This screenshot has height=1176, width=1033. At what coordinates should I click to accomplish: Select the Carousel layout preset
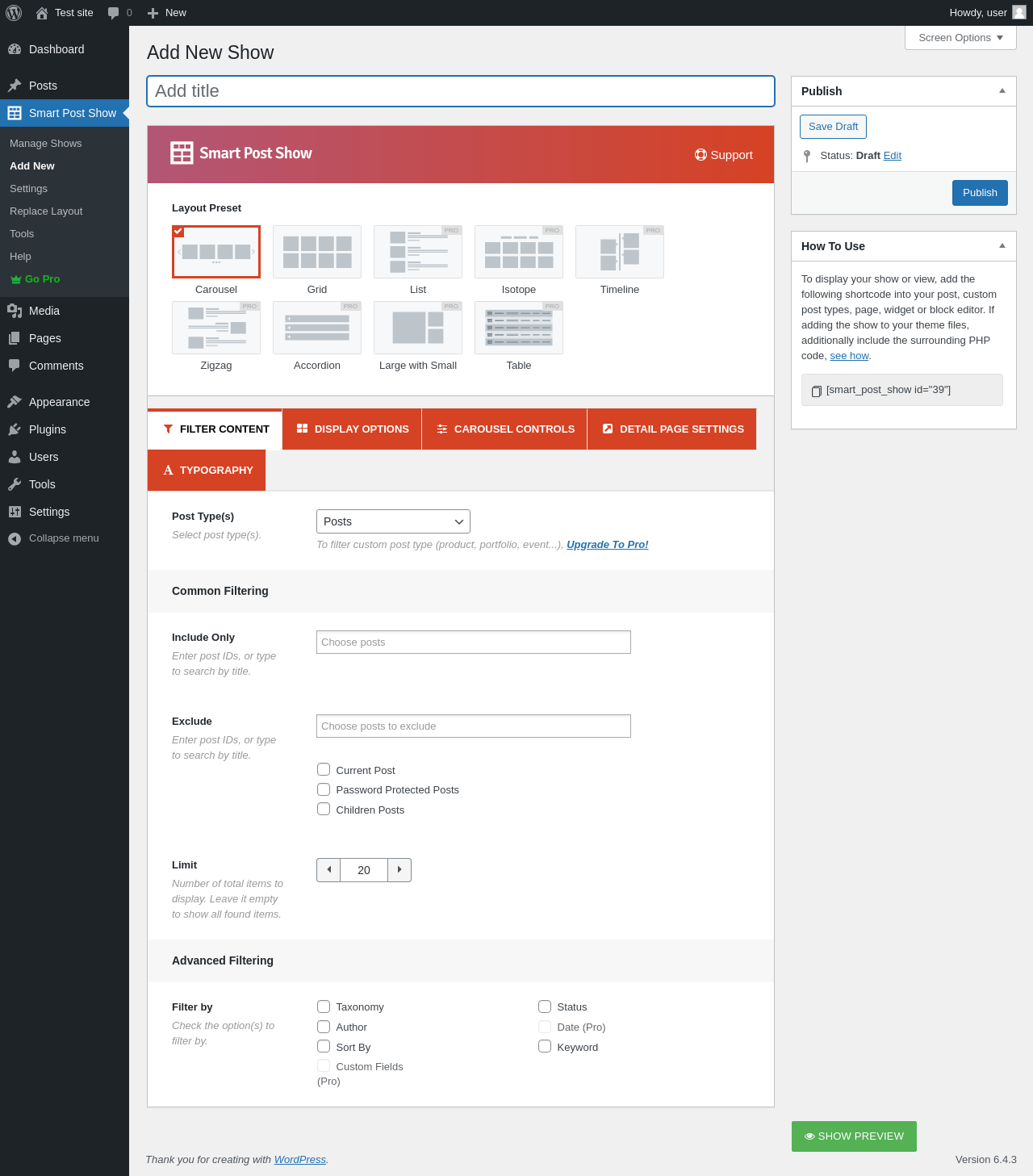pyautogui.click(x=216, y=252)
